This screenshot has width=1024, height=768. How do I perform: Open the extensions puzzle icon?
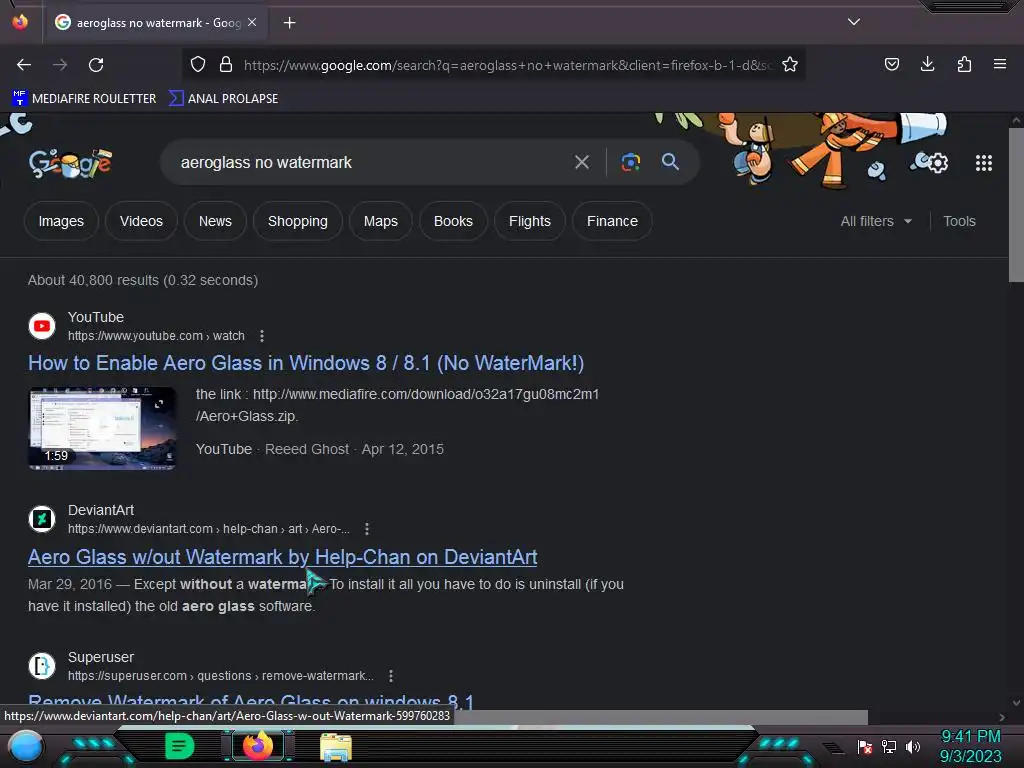(964, 64)
